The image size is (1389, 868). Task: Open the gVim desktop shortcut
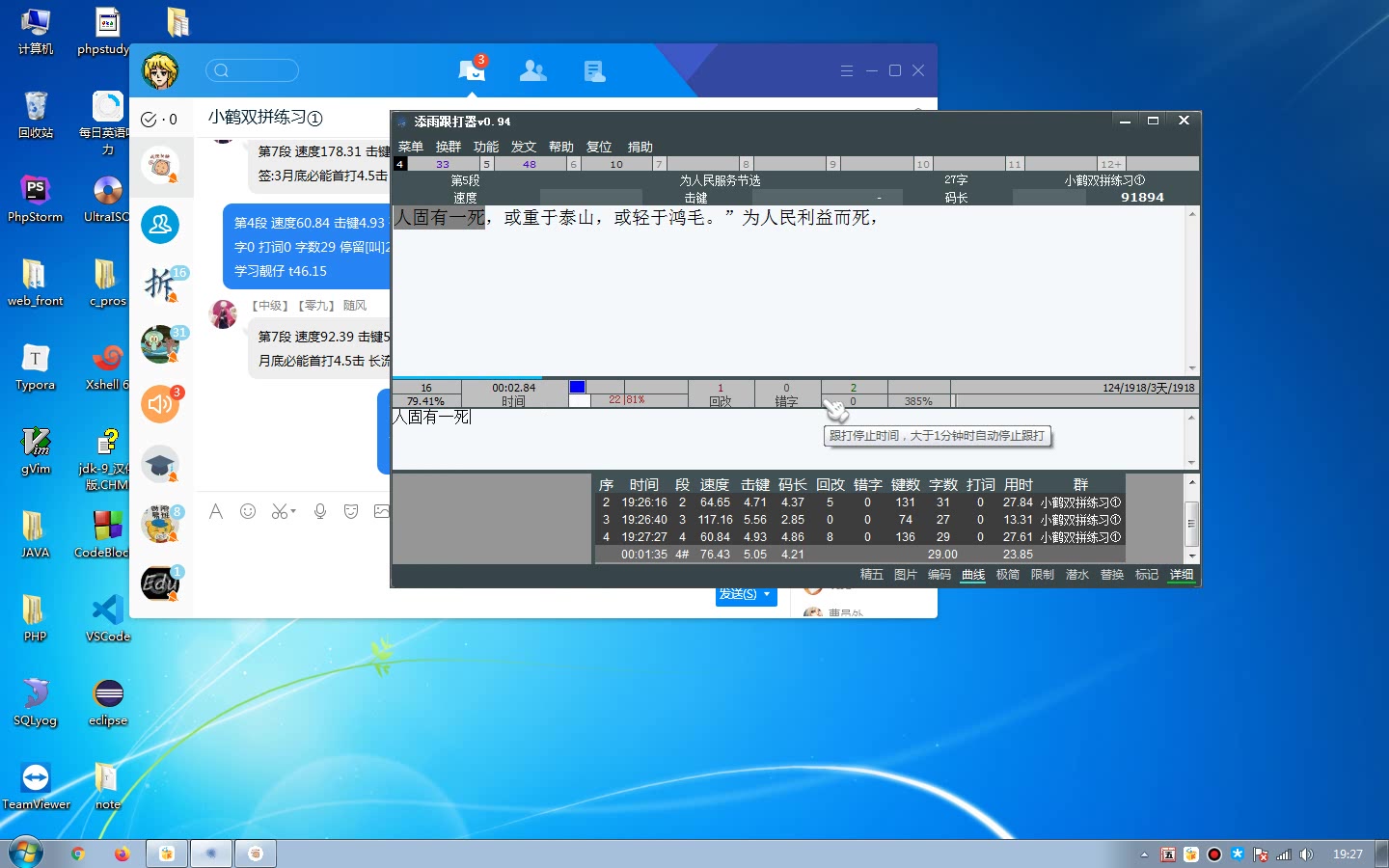(x=36, y=451)
